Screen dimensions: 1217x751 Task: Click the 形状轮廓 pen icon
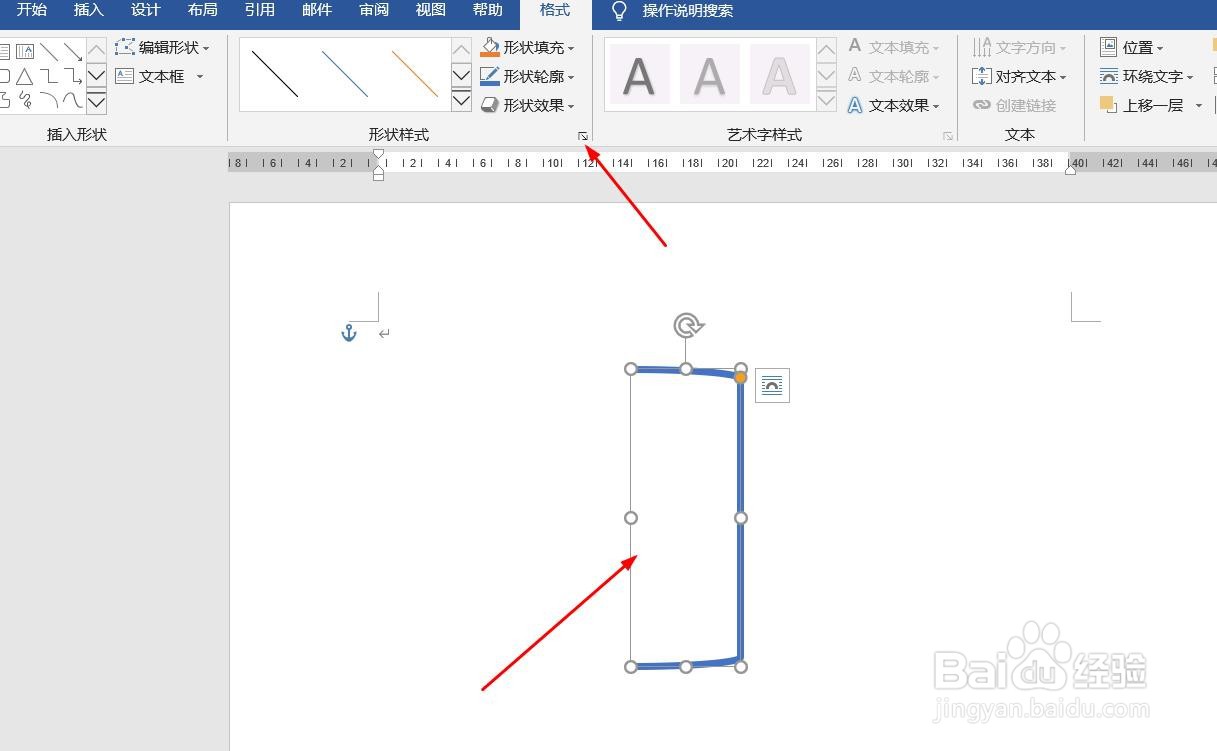(x=490, y=76)
